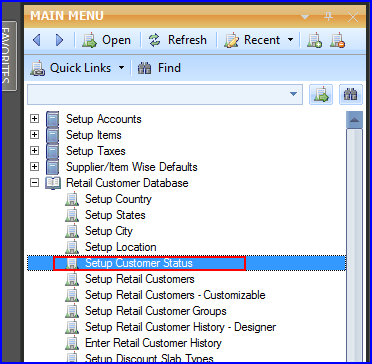The height and width of the screenshot is (364, 372).
Task: Click the Refresh toolbar button
Action: [x=177, y=40]
